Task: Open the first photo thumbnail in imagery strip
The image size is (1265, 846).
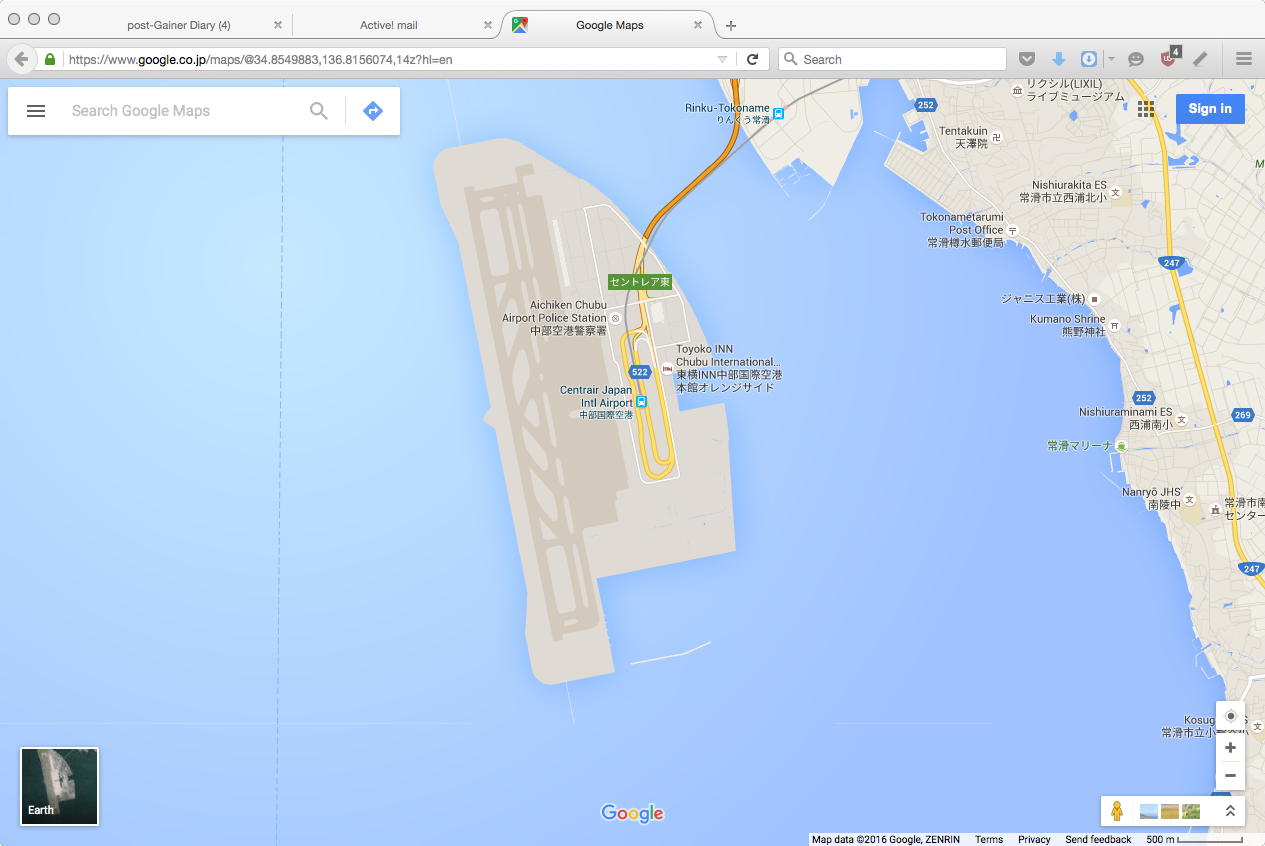Action: tap(1149, 811)
